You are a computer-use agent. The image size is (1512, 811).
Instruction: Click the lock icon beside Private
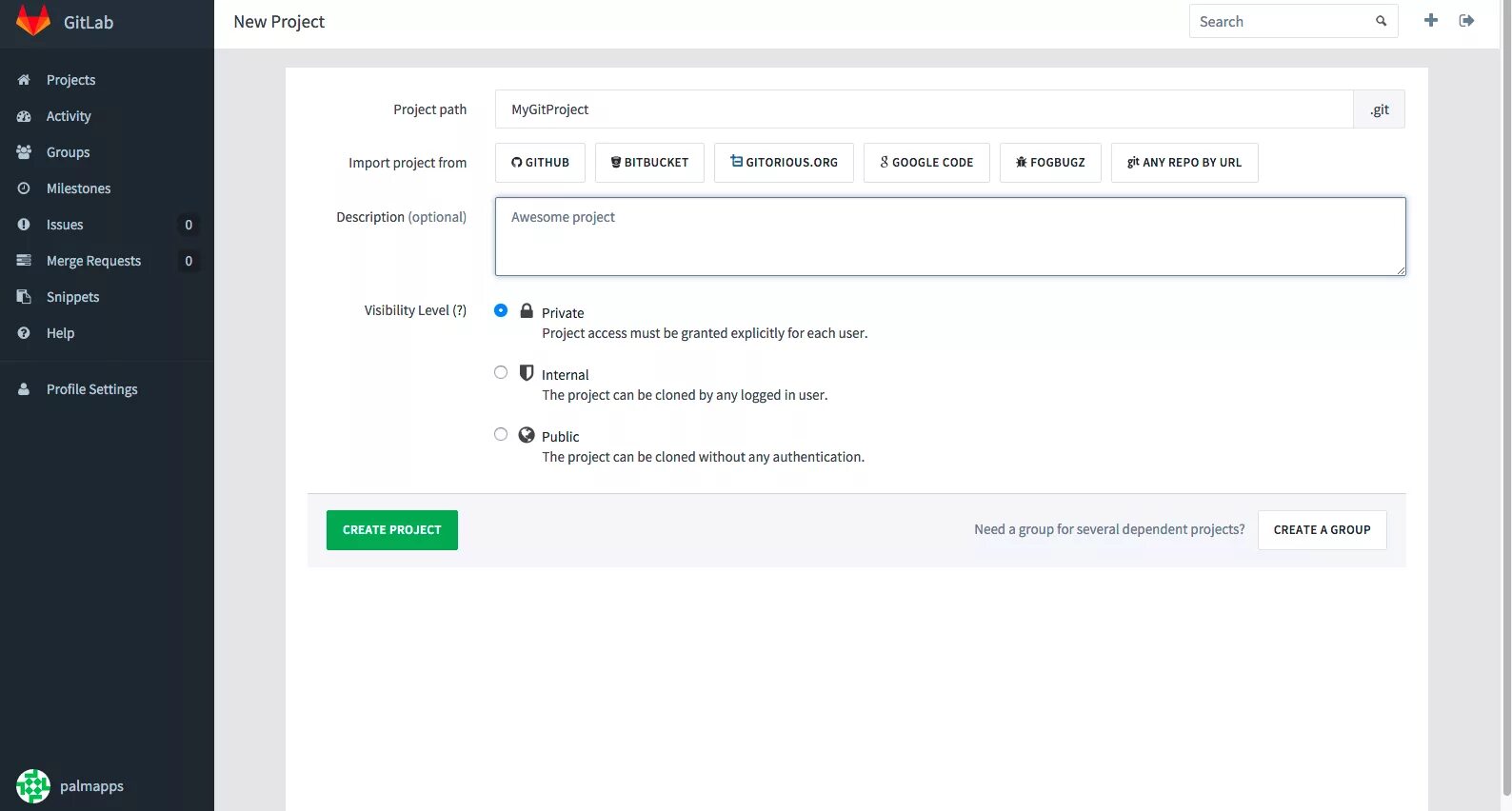tap(527, 310)
